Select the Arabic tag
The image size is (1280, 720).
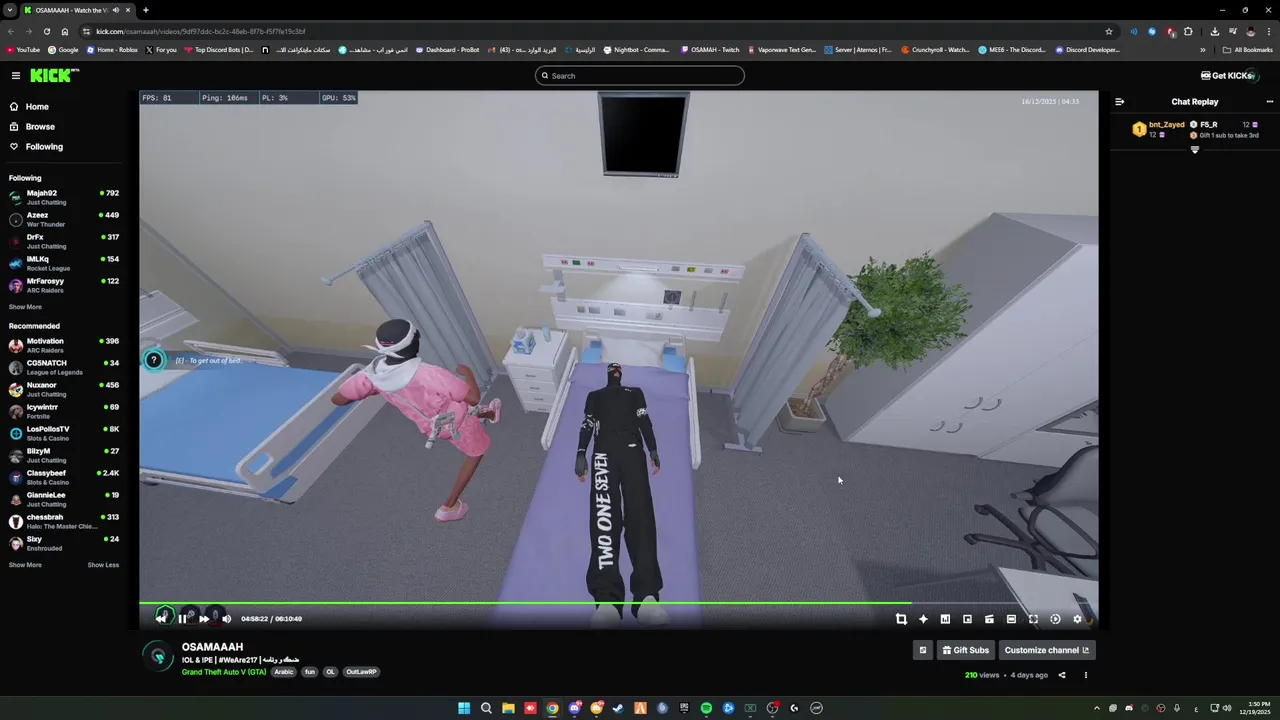click(x=284, y=672)
